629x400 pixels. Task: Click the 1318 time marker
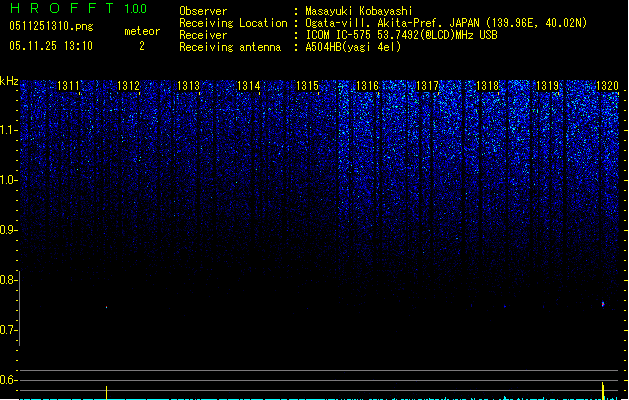click(487, 85)
